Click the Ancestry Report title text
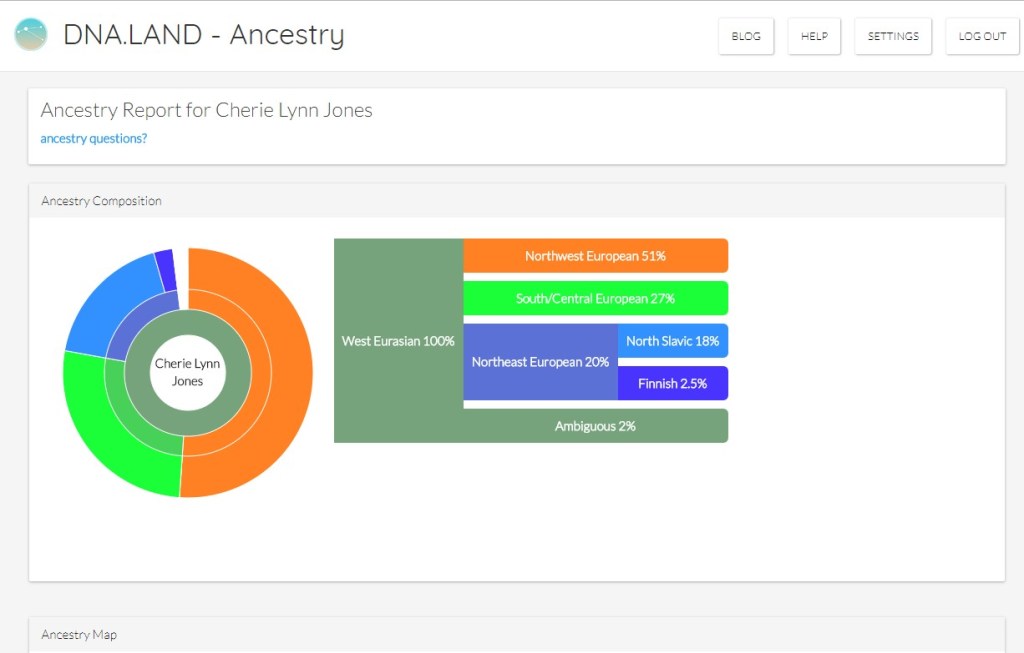Screen dimensions: 1024x653 (x=205, y=111)
